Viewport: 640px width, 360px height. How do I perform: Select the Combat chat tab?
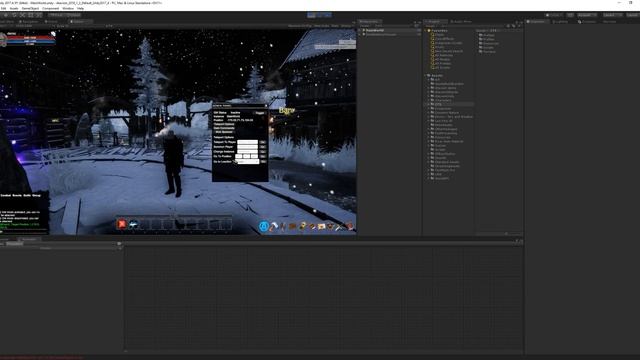[x=6, y=196]
